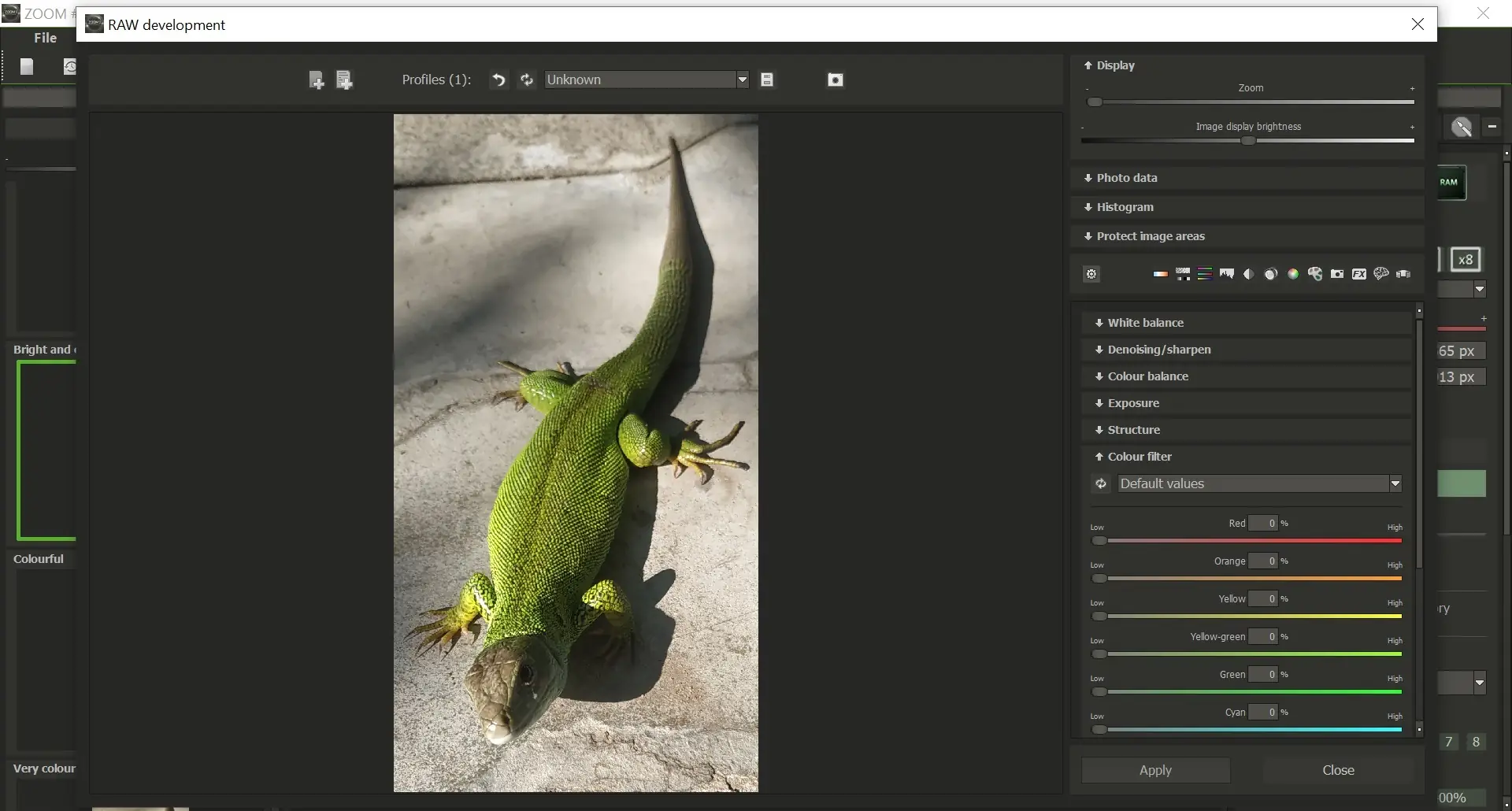Click the Red percentage value field
The image size is (1512, 811).
(x=1263, y=524)
